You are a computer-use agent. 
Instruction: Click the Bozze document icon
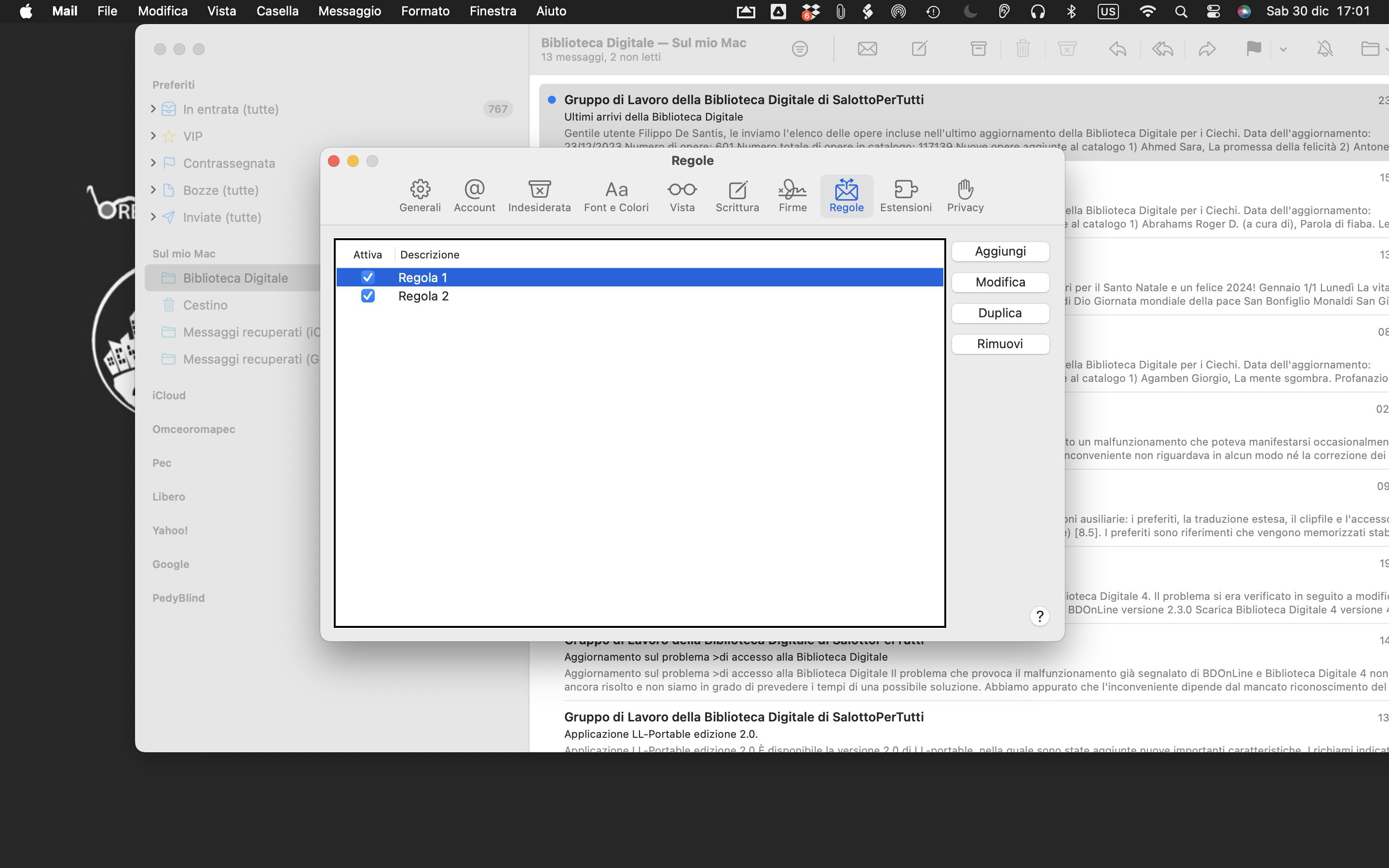coord(169,190)
